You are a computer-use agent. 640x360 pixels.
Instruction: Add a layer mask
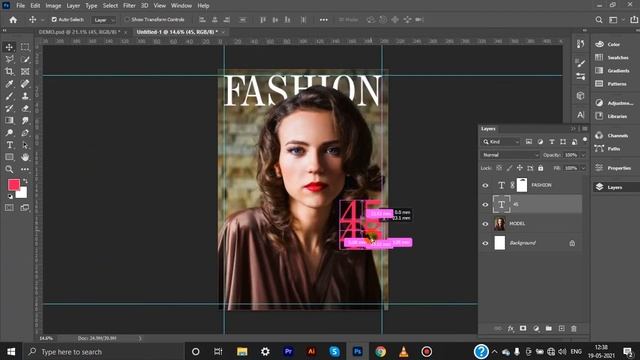[x=523, y=329]
